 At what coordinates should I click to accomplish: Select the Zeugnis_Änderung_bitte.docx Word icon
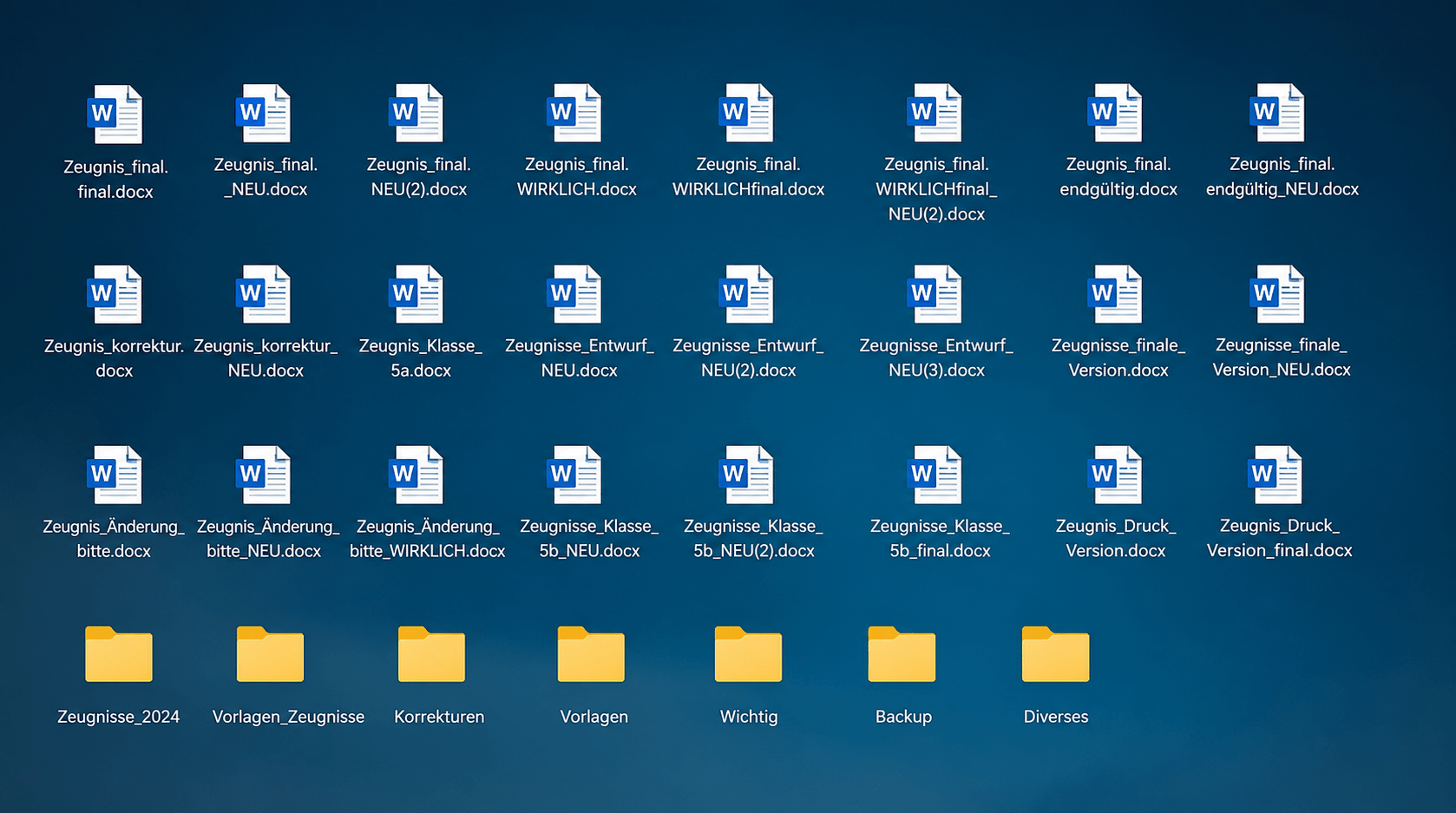pos(115,475)
